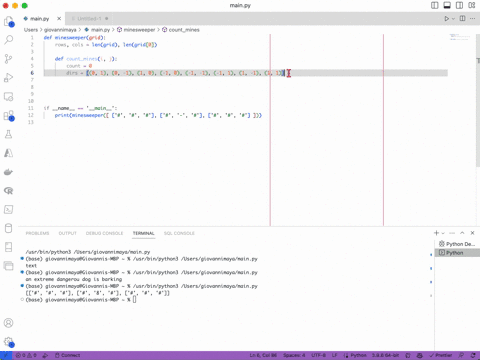Open the Remote Explorer monitor icon
The height and width of the screenshot is (360, 480).
pyautogui.click(x=9, y=97)
